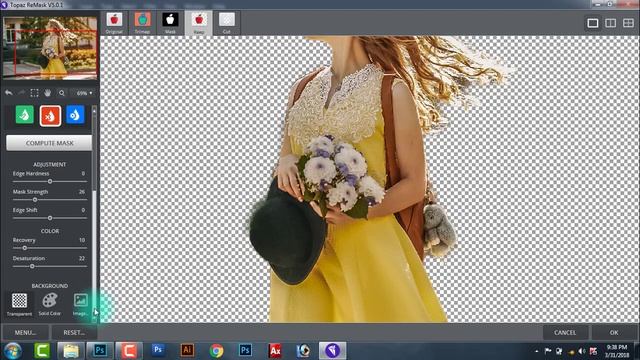Adjust the Edge Shift slider

(50, 218)
